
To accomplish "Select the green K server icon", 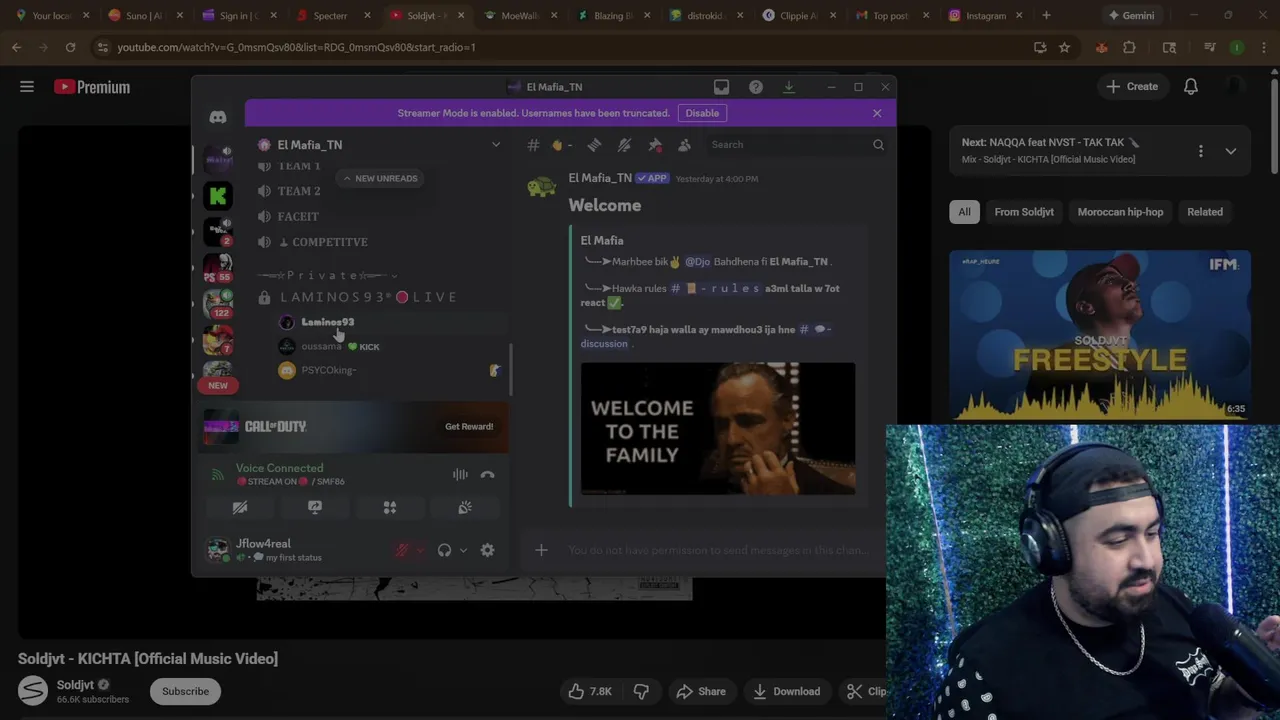I will [x=218, y=196].
